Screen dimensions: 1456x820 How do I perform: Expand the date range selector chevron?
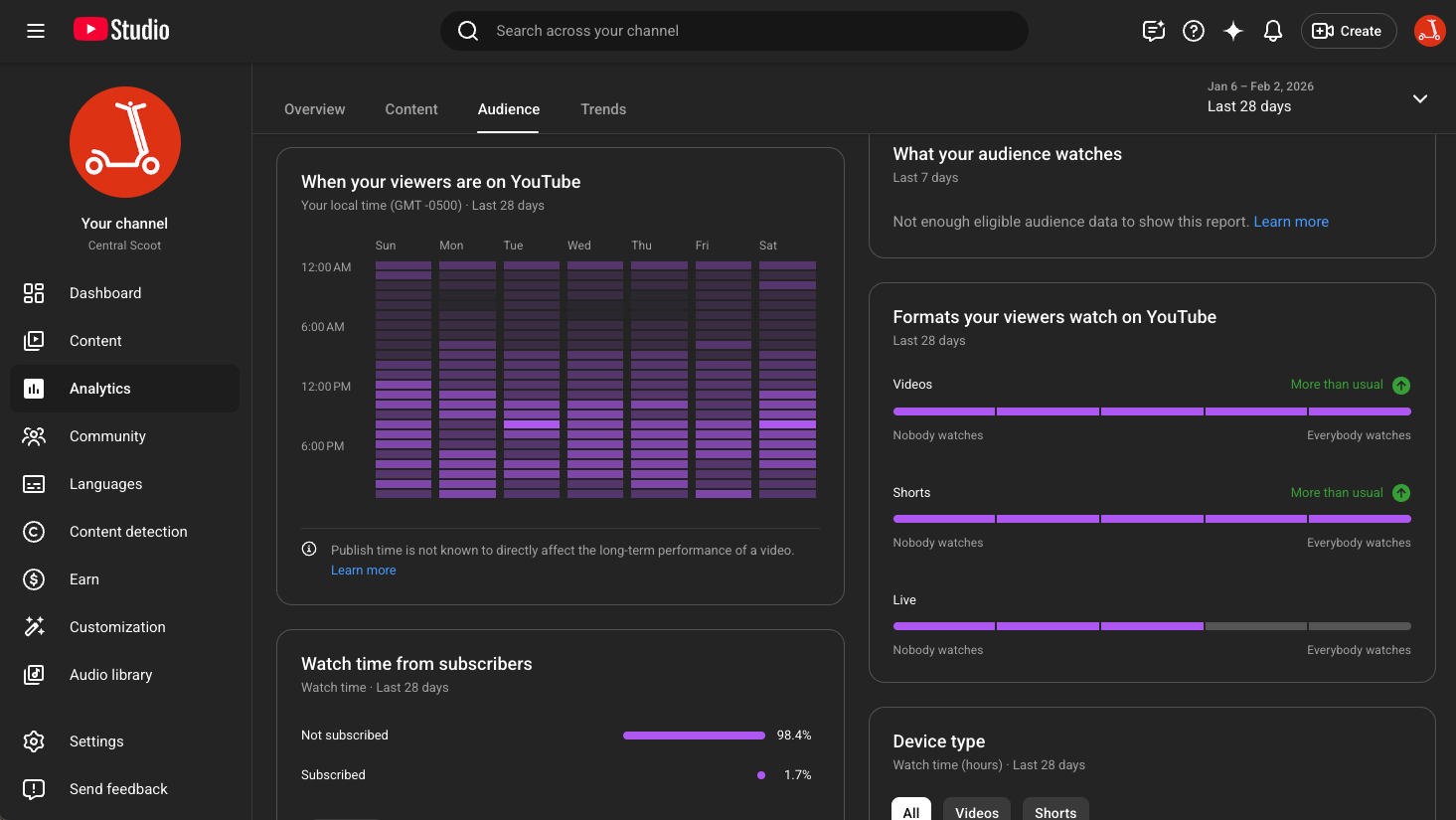pos(1419,98)
